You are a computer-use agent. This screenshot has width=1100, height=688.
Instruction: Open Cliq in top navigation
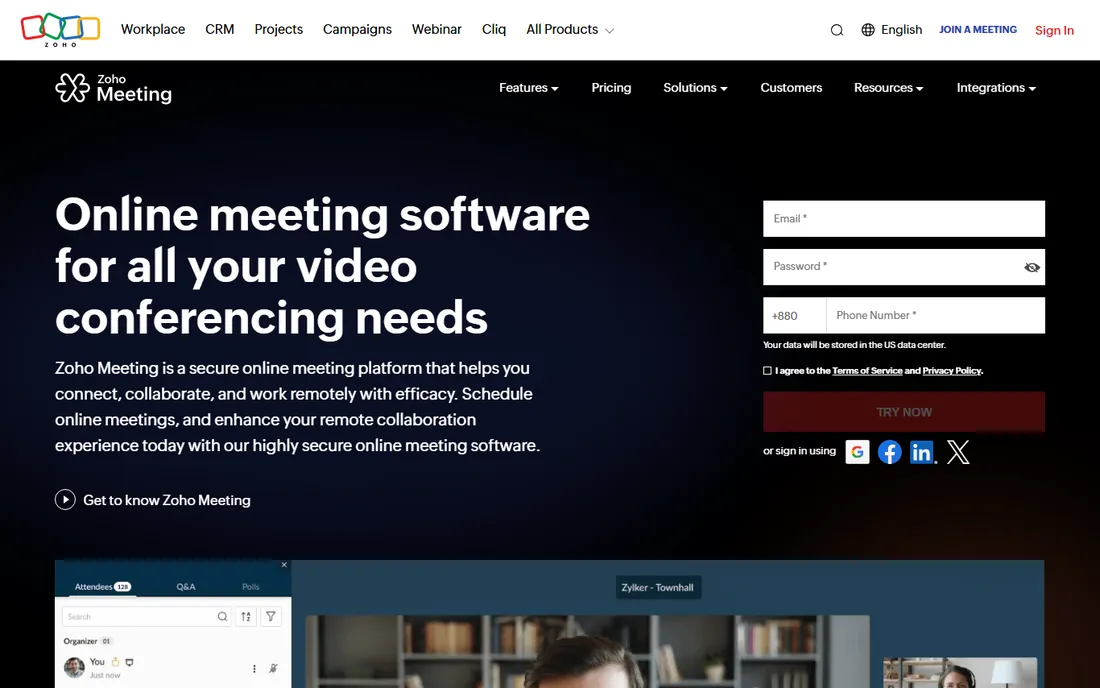point(494,29)
